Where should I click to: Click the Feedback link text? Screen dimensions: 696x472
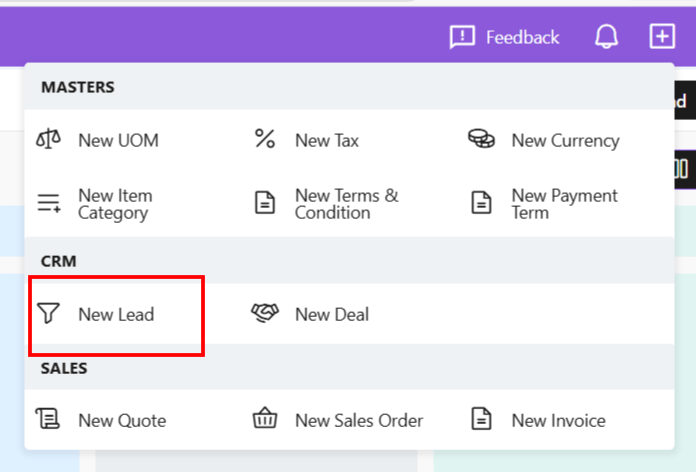point(522,37)
